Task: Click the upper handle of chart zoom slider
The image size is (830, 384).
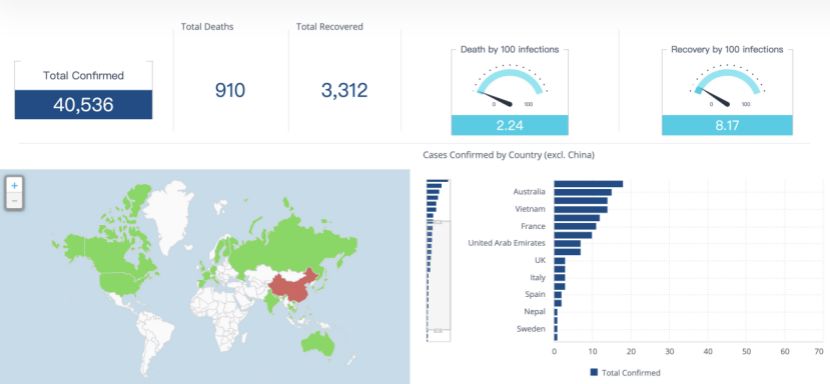Action: point(438,222)
